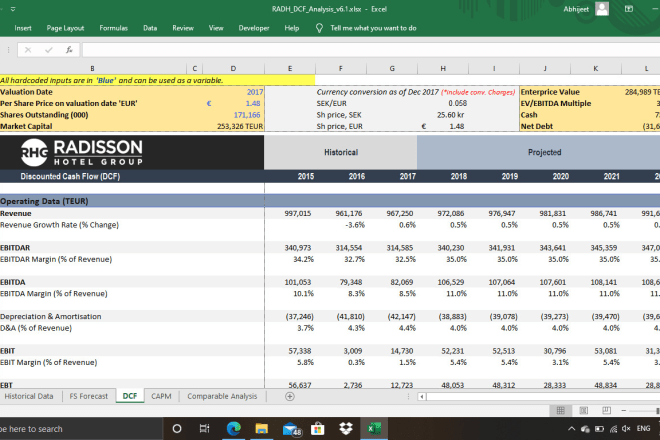This screenshot has height=440, width=660.
Task: Select column H header
Action: 443,68
